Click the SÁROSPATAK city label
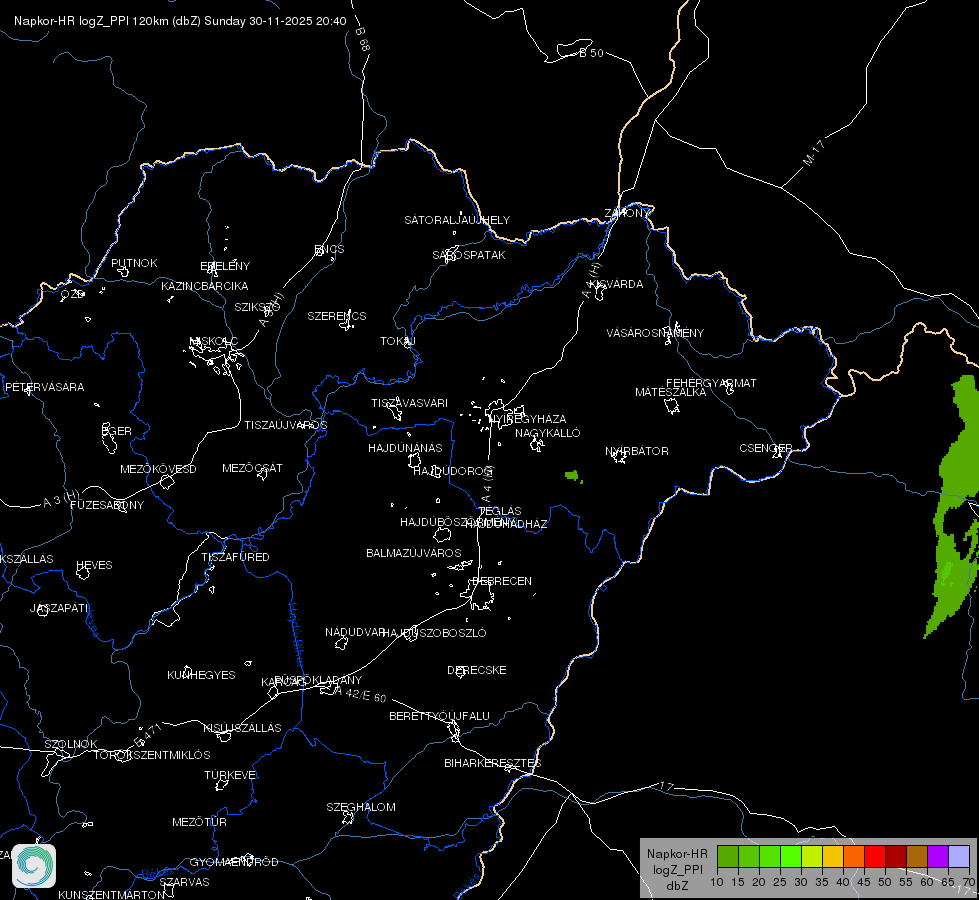Image resolution: width=979 pixels, height=900 pixels. tap(469, 255)
